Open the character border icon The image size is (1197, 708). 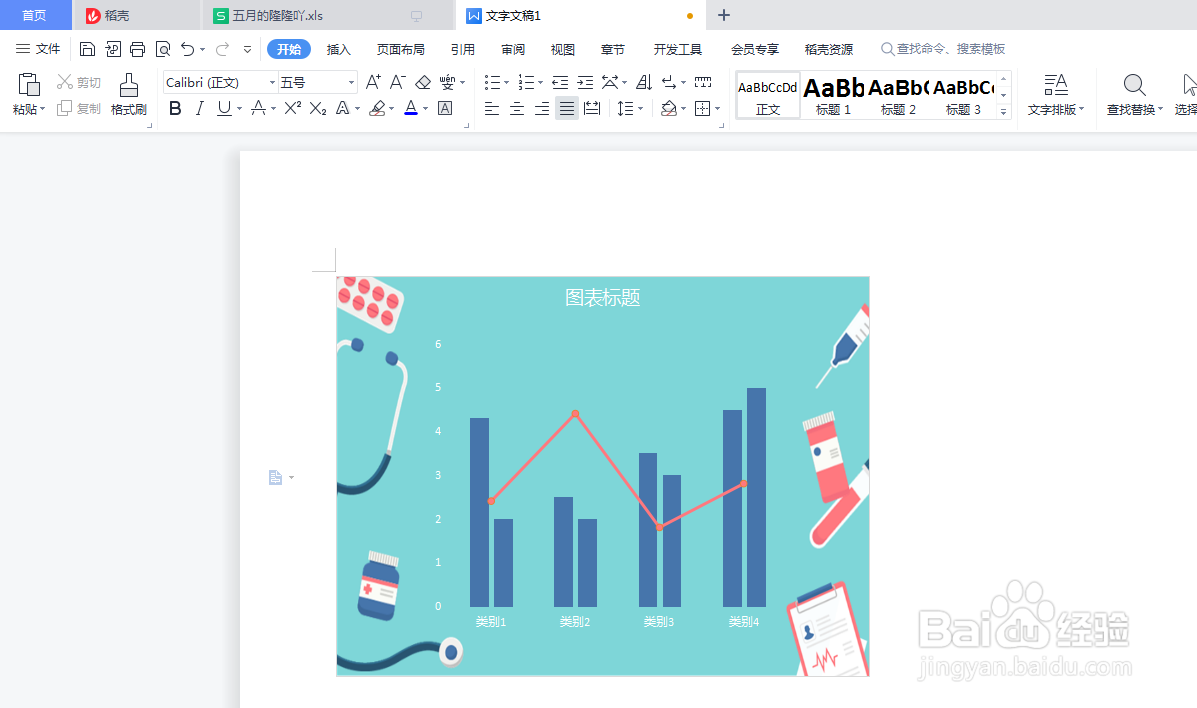point(443,108)
